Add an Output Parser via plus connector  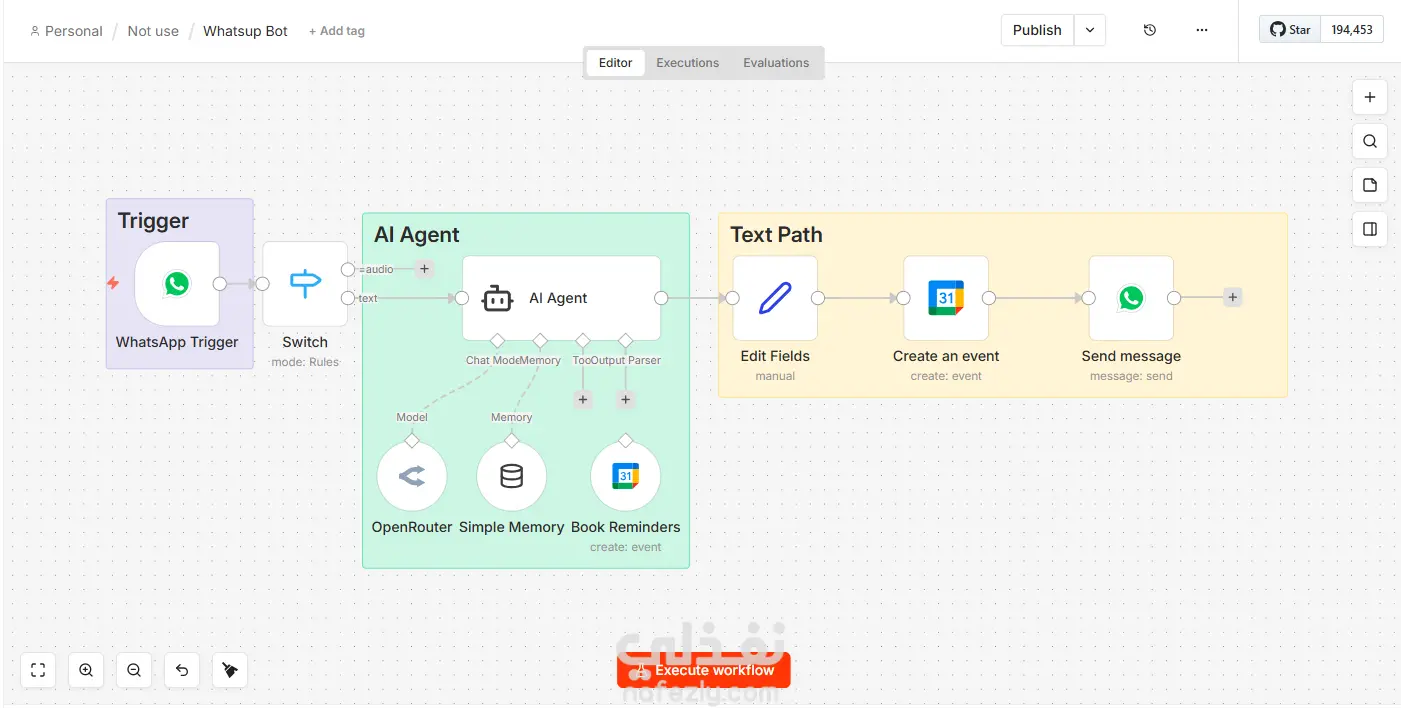tap(625, 400)
